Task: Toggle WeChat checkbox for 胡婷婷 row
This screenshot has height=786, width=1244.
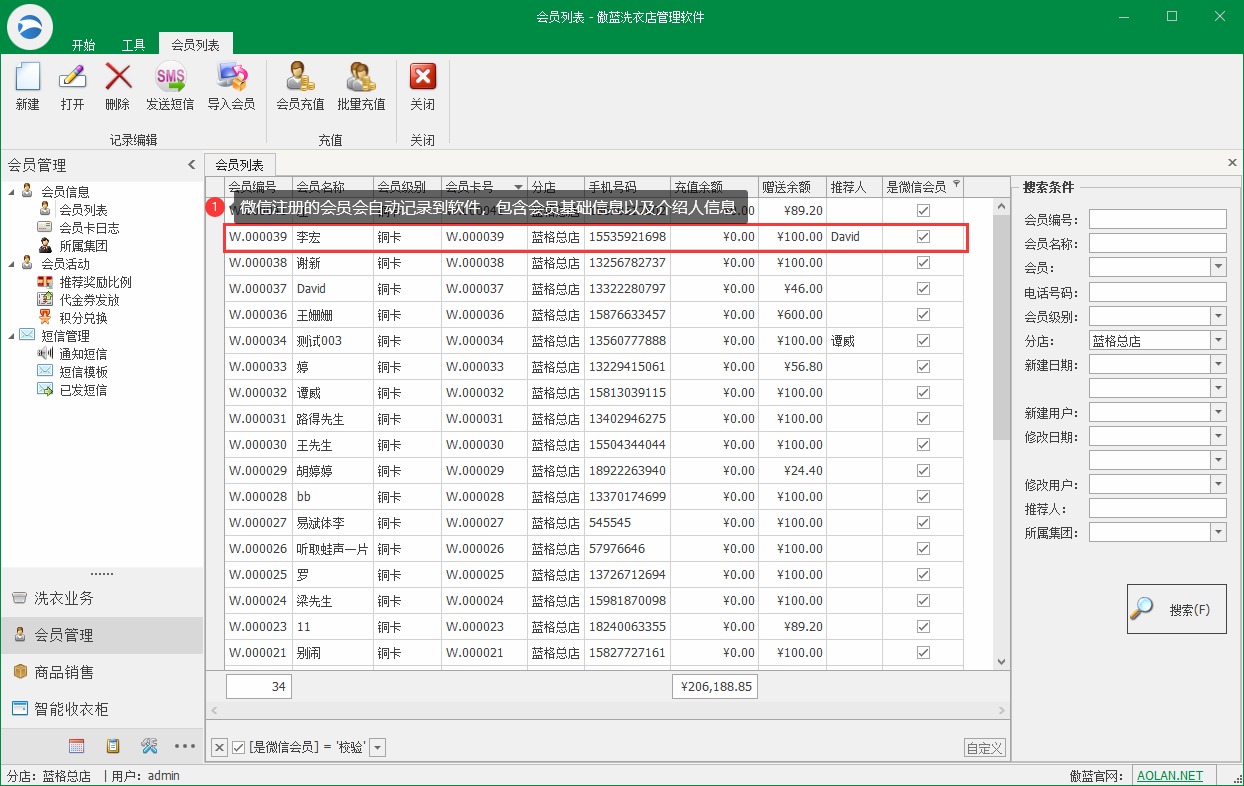Action: point(923,471)
